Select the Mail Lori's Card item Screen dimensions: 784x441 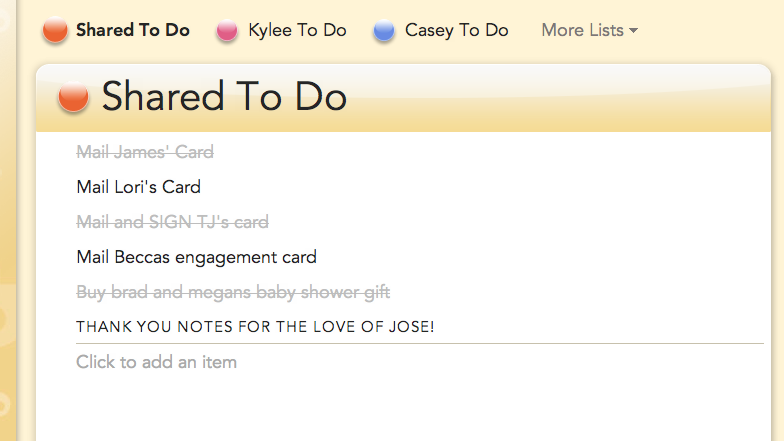(138, 187)
